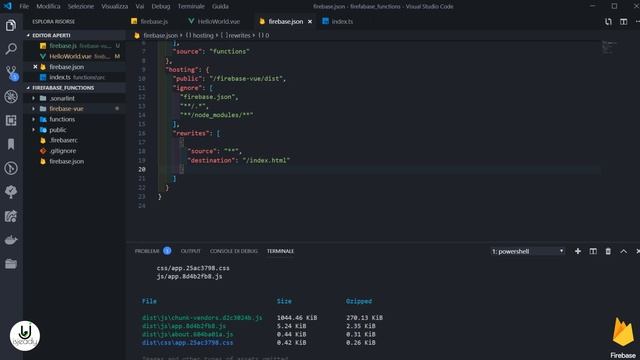
Task: Open the Extensions view icon
Action: (x=11, y=120)
